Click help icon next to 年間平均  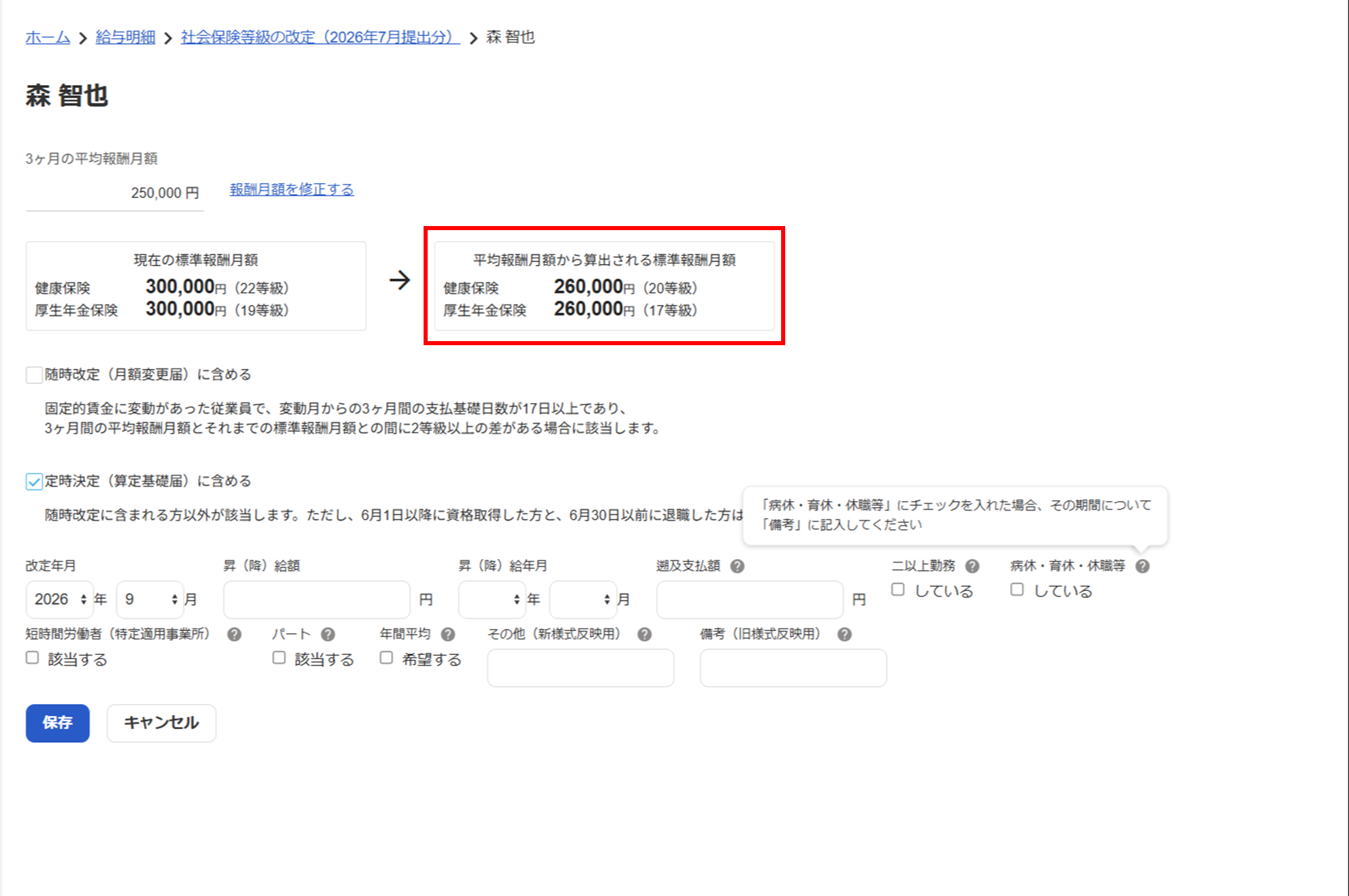coord(447,634)
